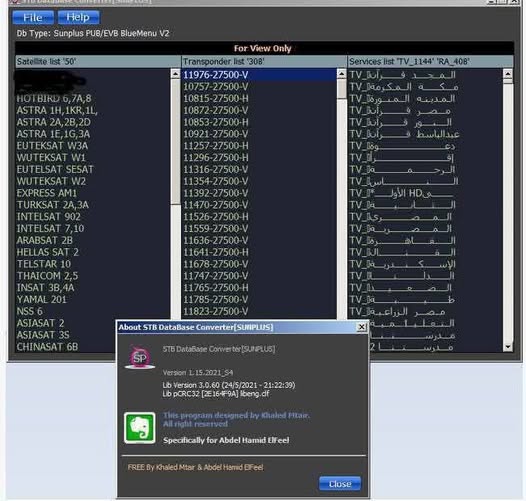Select INTELSAT 902 satellite
The image size is (526, 501).
click(x=93, y=217)
